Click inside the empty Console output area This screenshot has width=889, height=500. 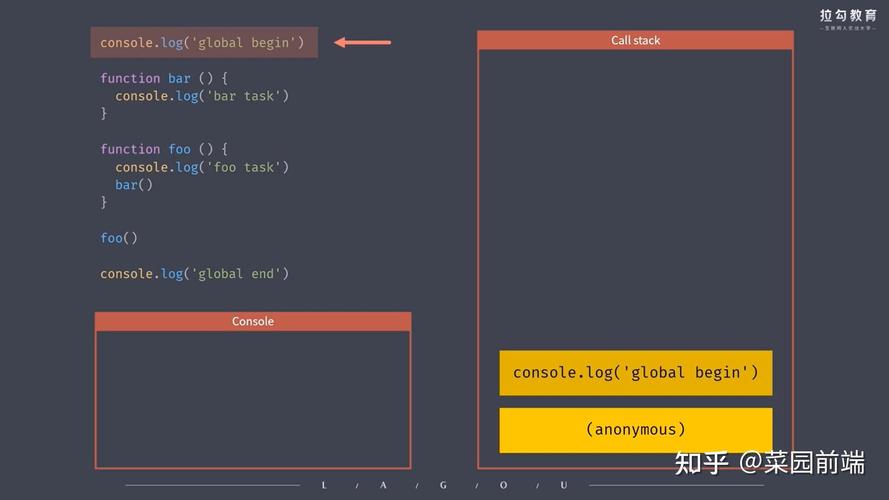click(x=253, y=399)
